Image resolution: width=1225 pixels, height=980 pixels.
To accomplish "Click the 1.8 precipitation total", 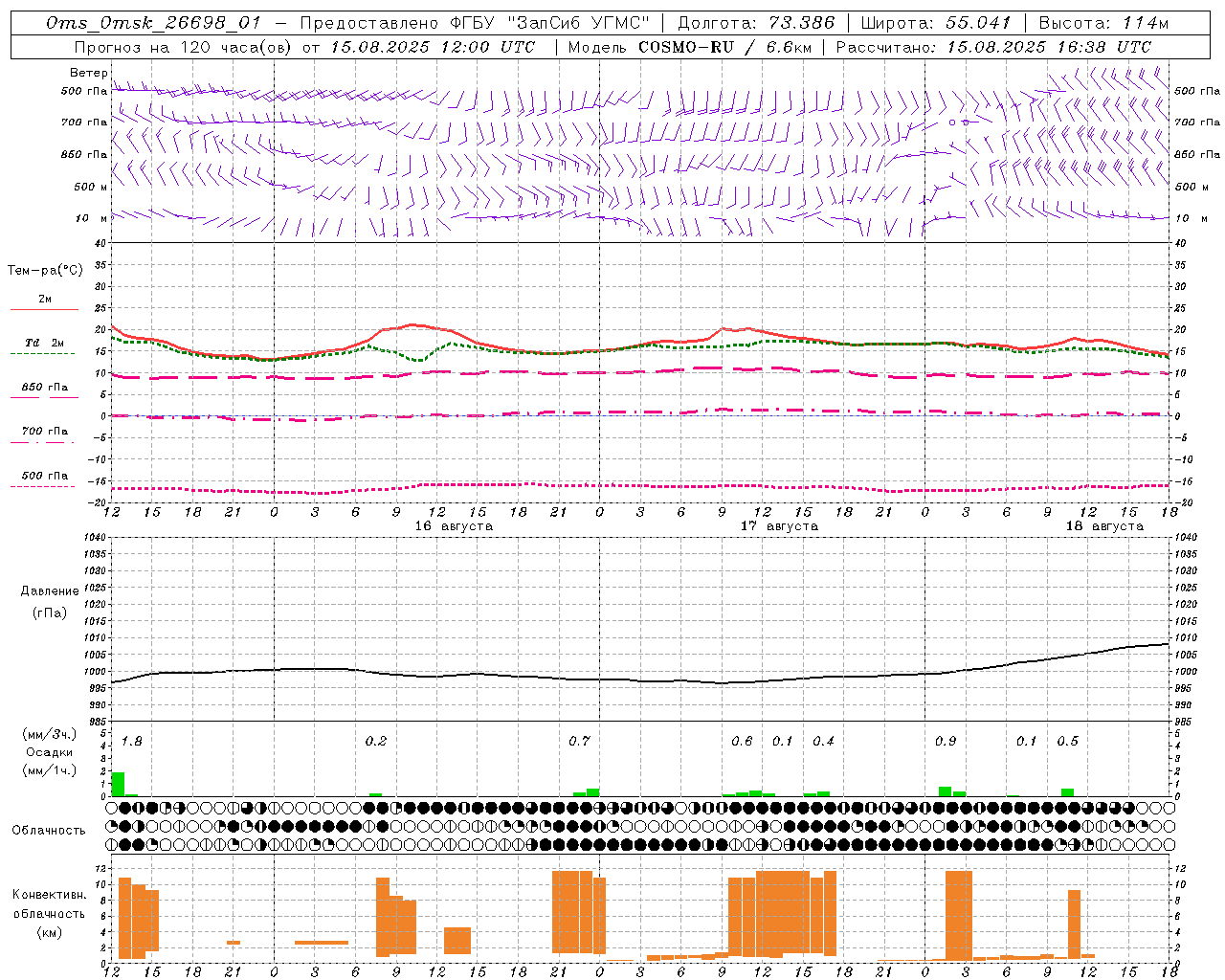I will tap(131, 742).
